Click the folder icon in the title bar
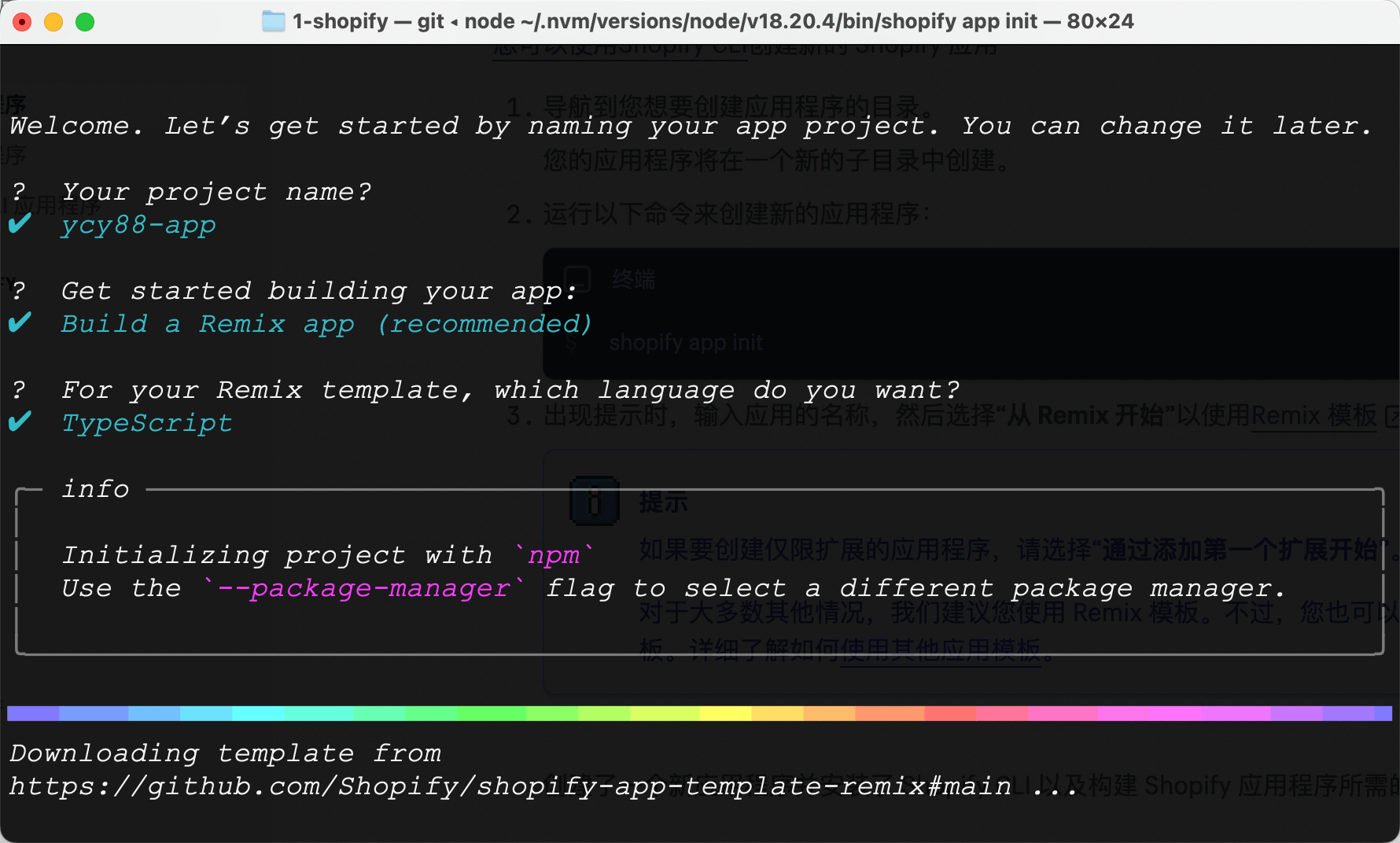 click(273, 21)
